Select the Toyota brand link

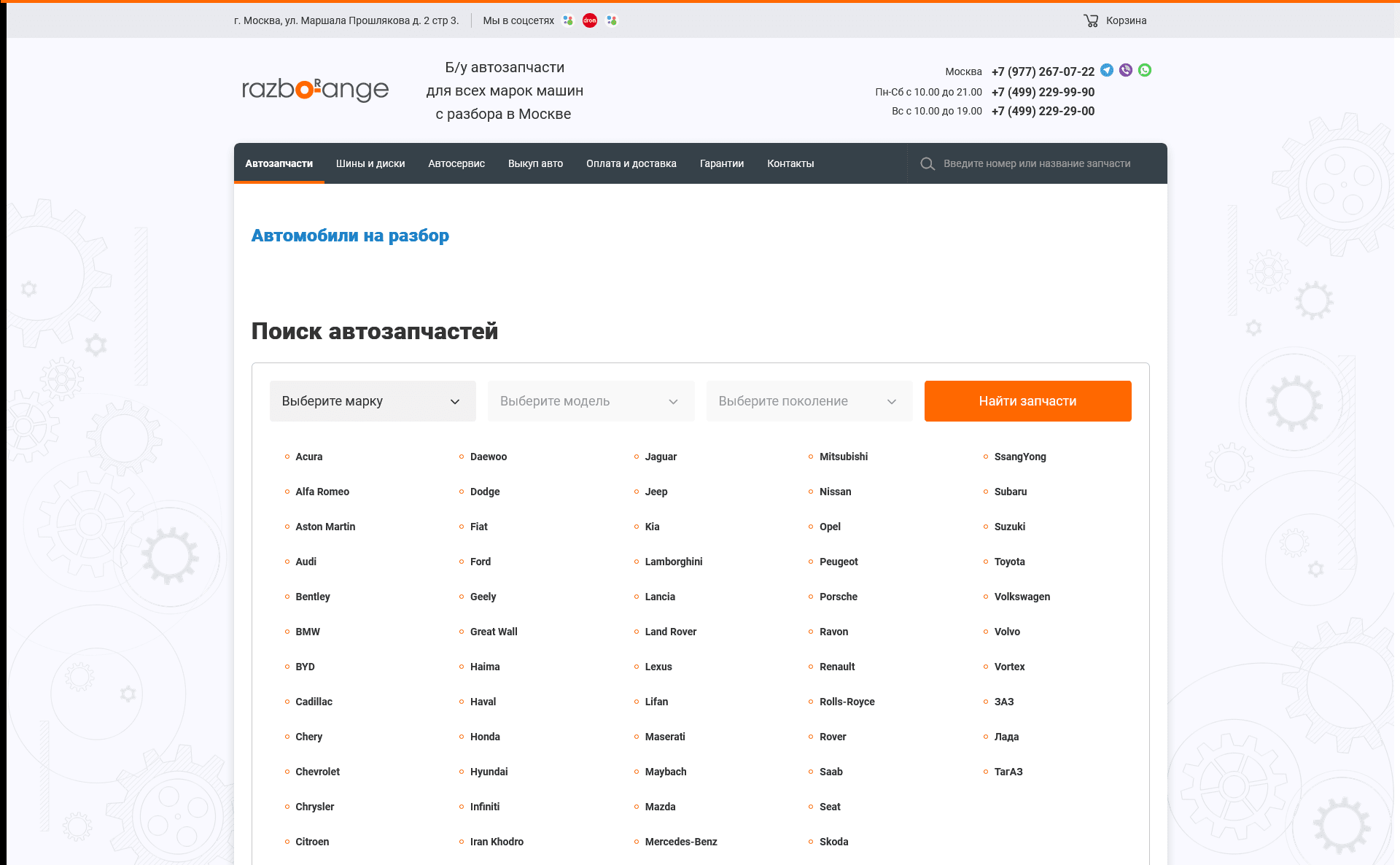(1010, 562)
